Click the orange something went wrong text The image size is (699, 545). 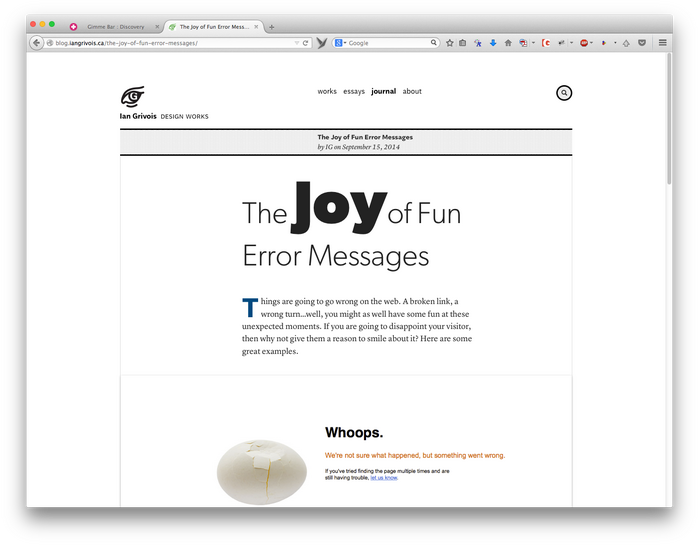click(x=415, y=455)
